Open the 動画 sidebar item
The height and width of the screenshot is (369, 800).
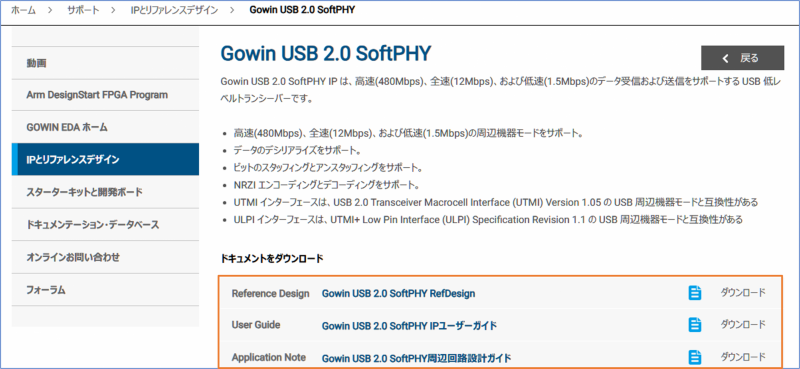click(106, 63)
